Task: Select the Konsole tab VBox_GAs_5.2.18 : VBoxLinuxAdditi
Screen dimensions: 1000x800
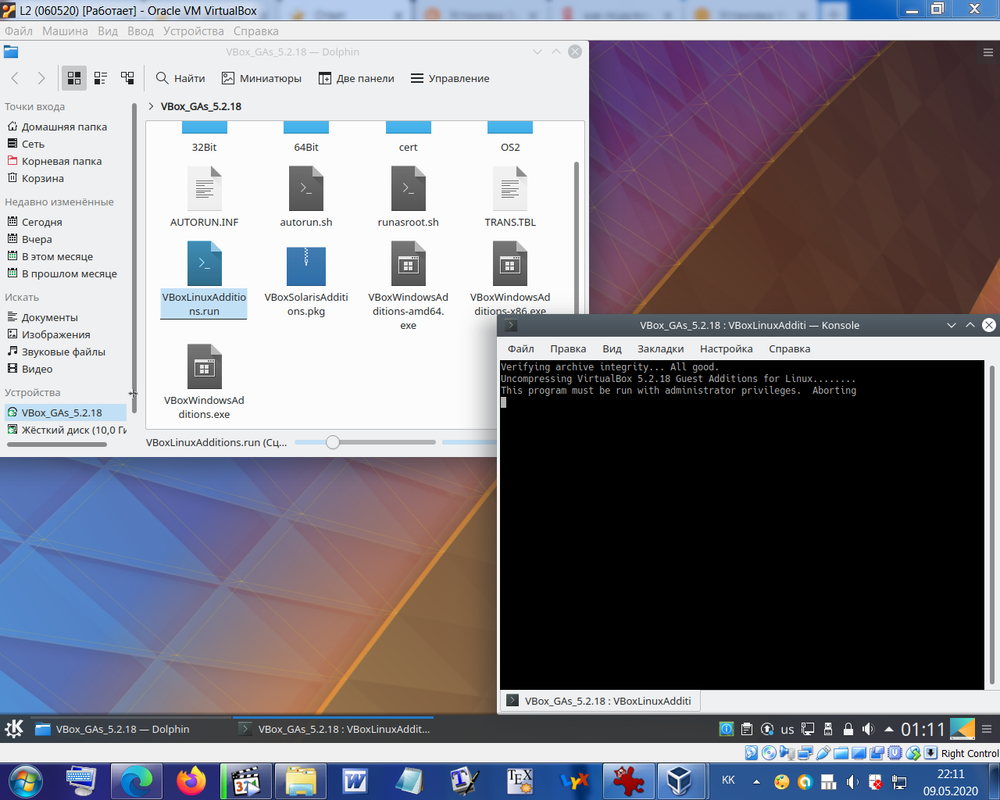Action: click(599, 700)
